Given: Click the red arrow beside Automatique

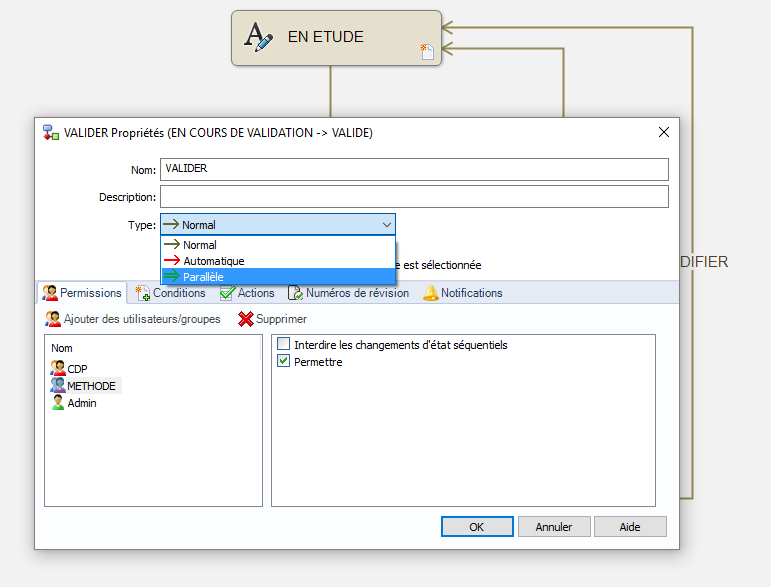Looking at the screenshot, I should tap(172, 261).
